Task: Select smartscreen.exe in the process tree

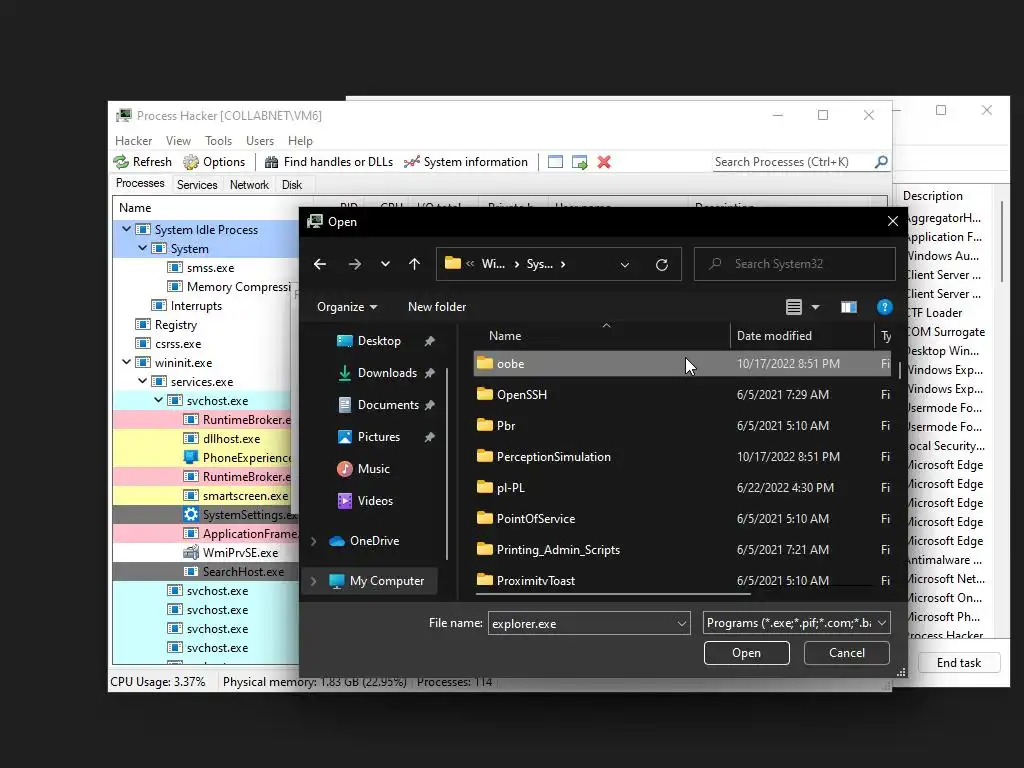Action: point(245,496)
